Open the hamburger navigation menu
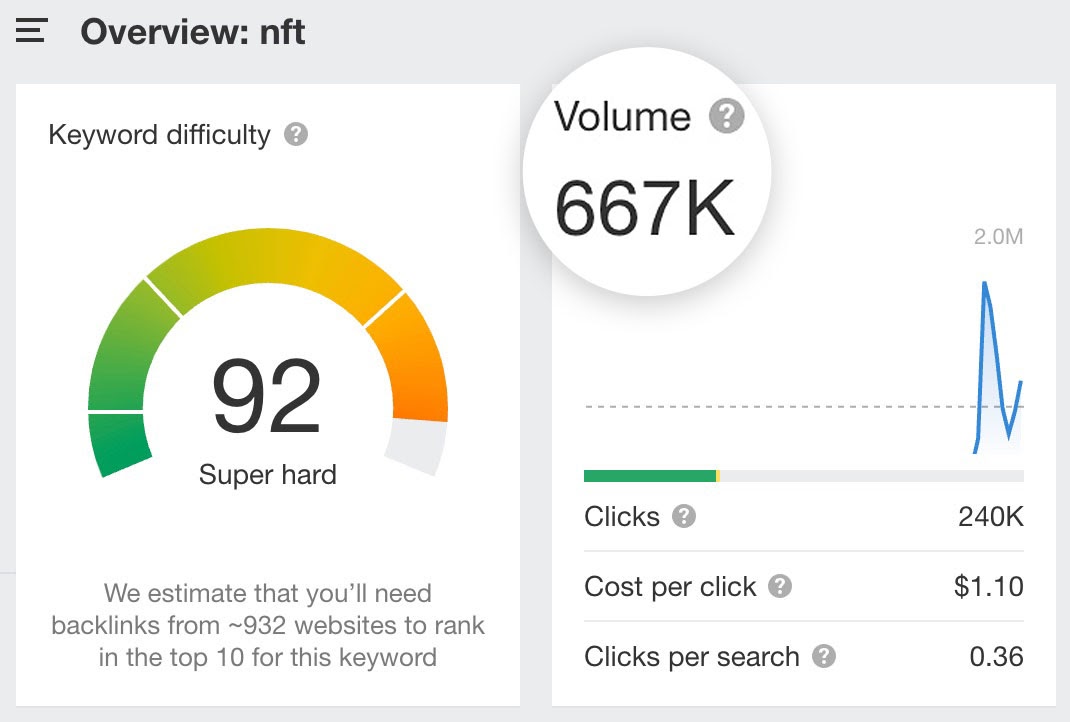 30,29
